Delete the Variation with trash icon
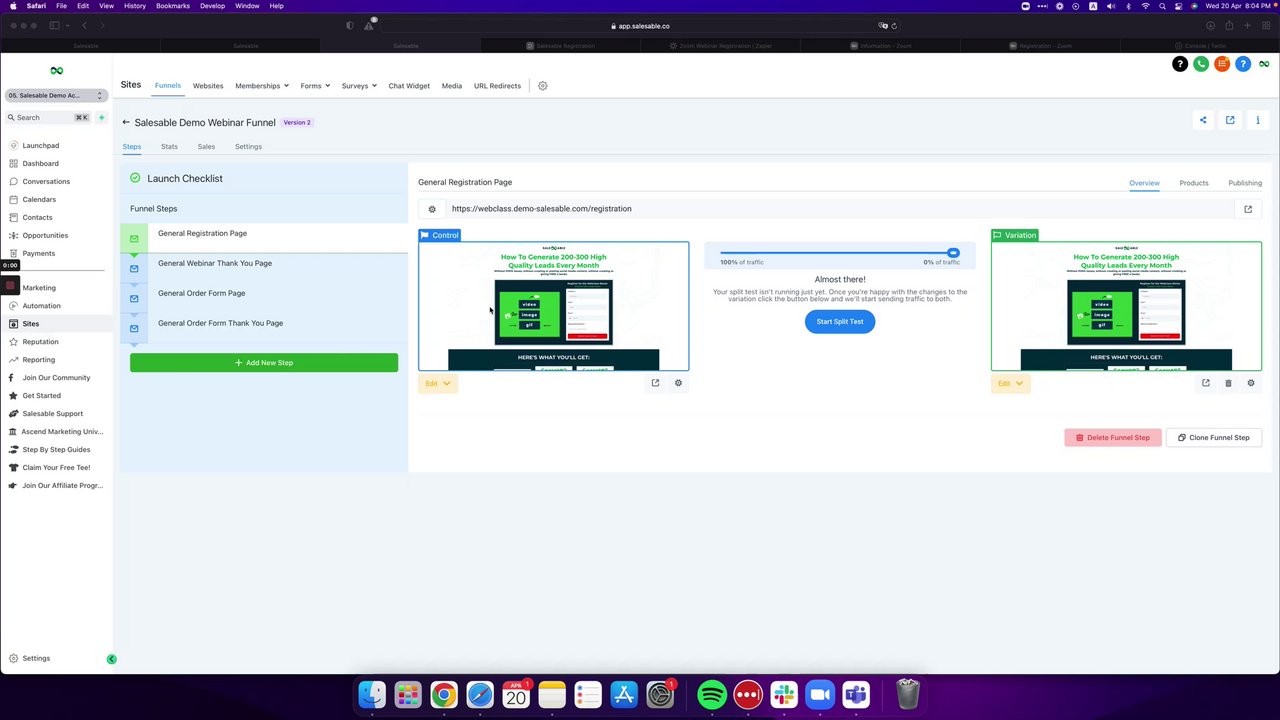This screenshot has width=1280, height=720. [1228, 383]
